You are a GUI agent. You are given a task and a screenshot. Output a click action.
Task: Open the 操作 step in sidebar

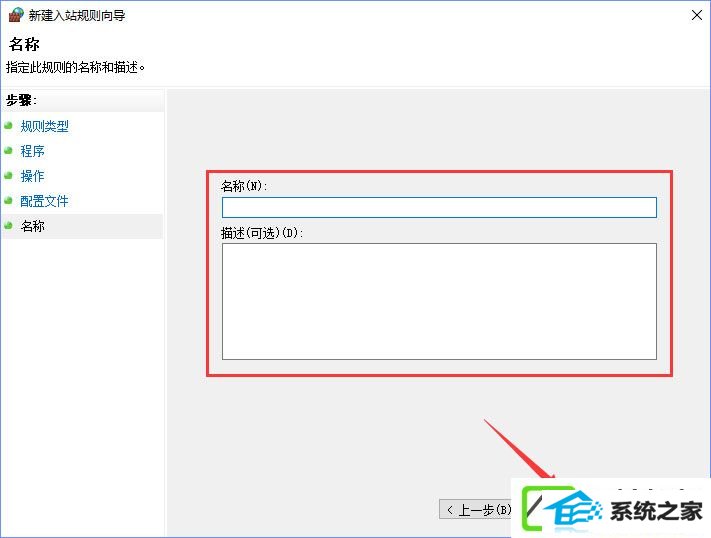[33, 176]
